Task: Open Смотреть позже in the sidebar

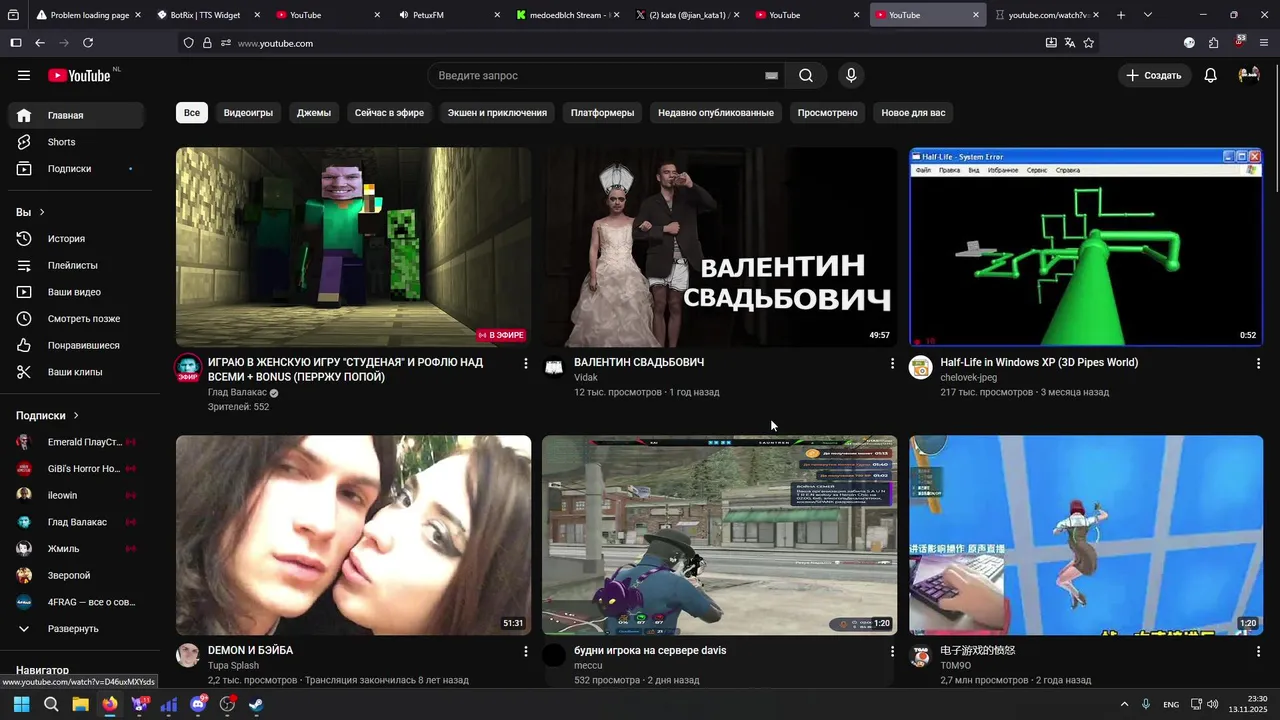Action: tap(77, 319)
